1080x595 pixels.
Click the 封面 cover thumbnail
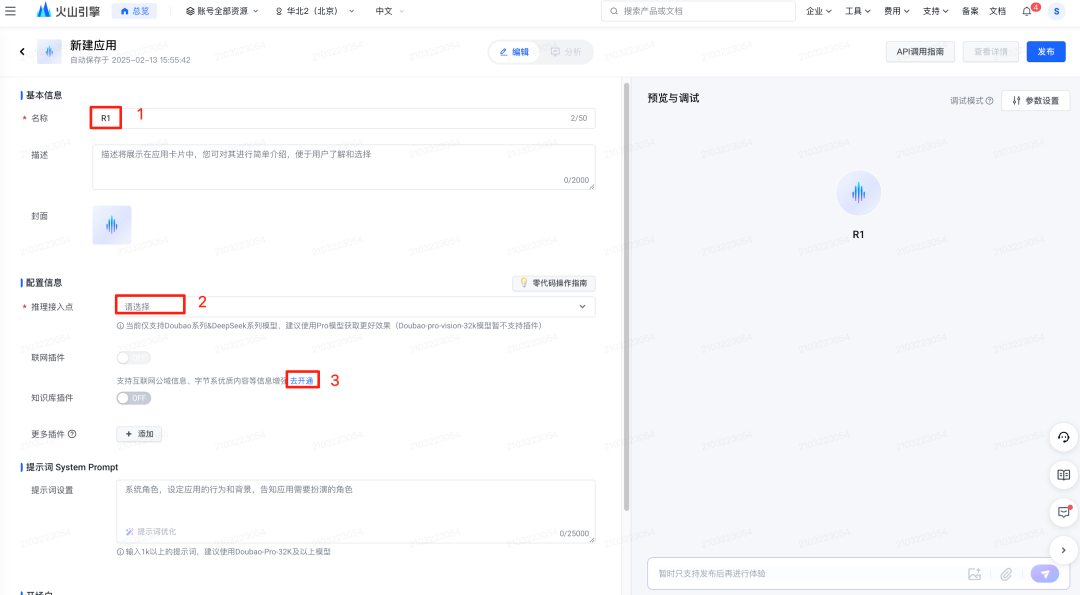coord(112,225)
